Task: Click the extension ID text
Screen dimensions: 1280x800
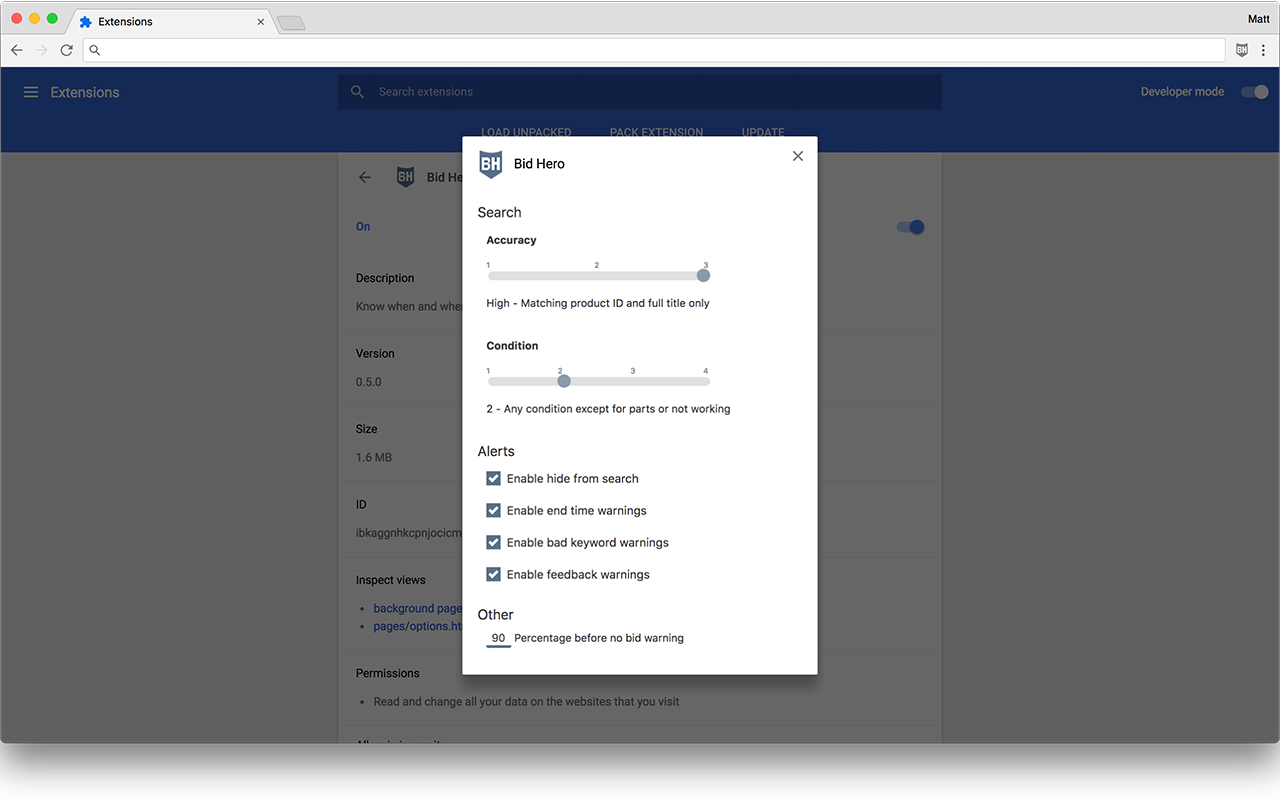Action: point(409,533)
